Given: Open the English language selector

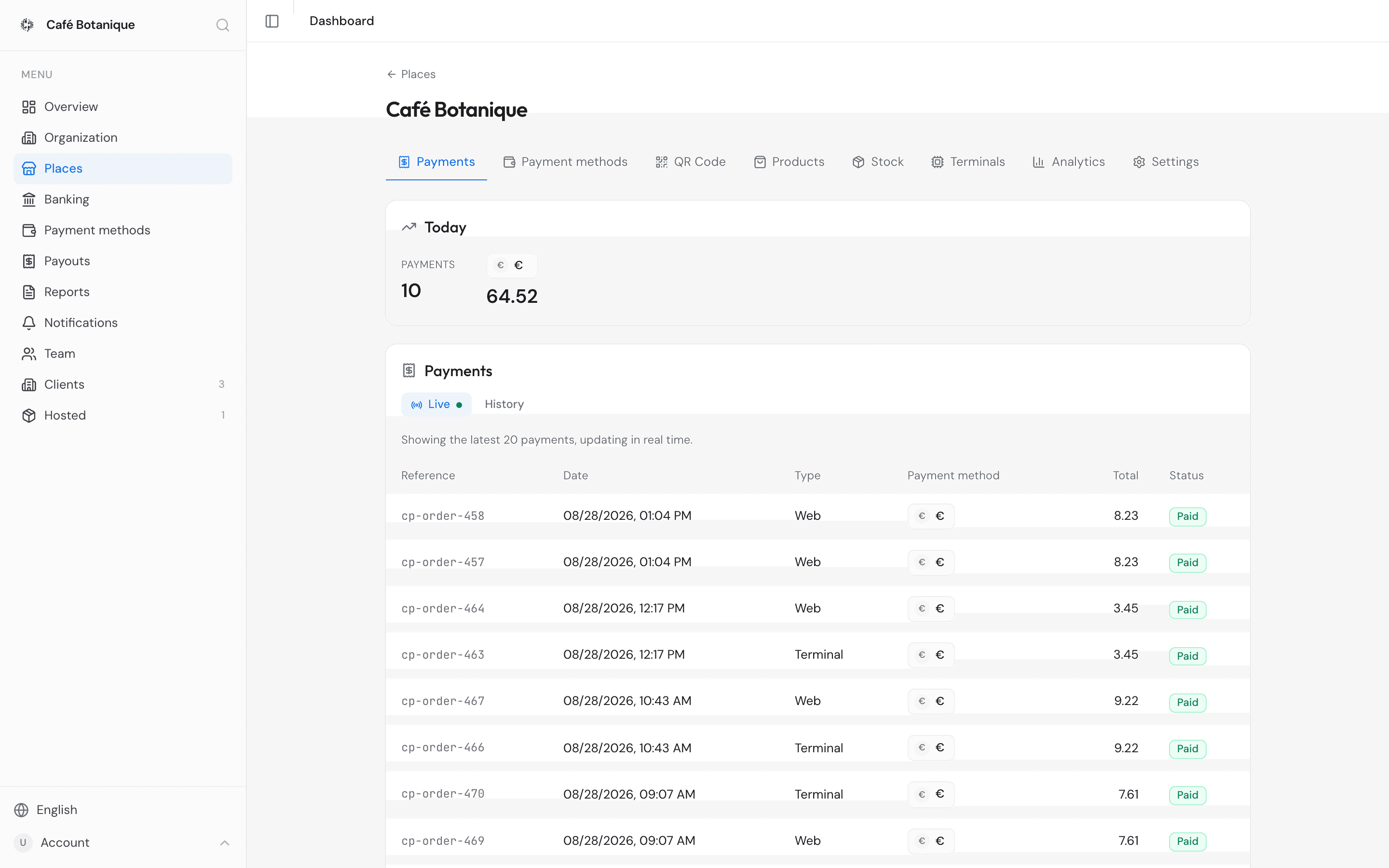Looking at the screenshot, I should point(123,810).
